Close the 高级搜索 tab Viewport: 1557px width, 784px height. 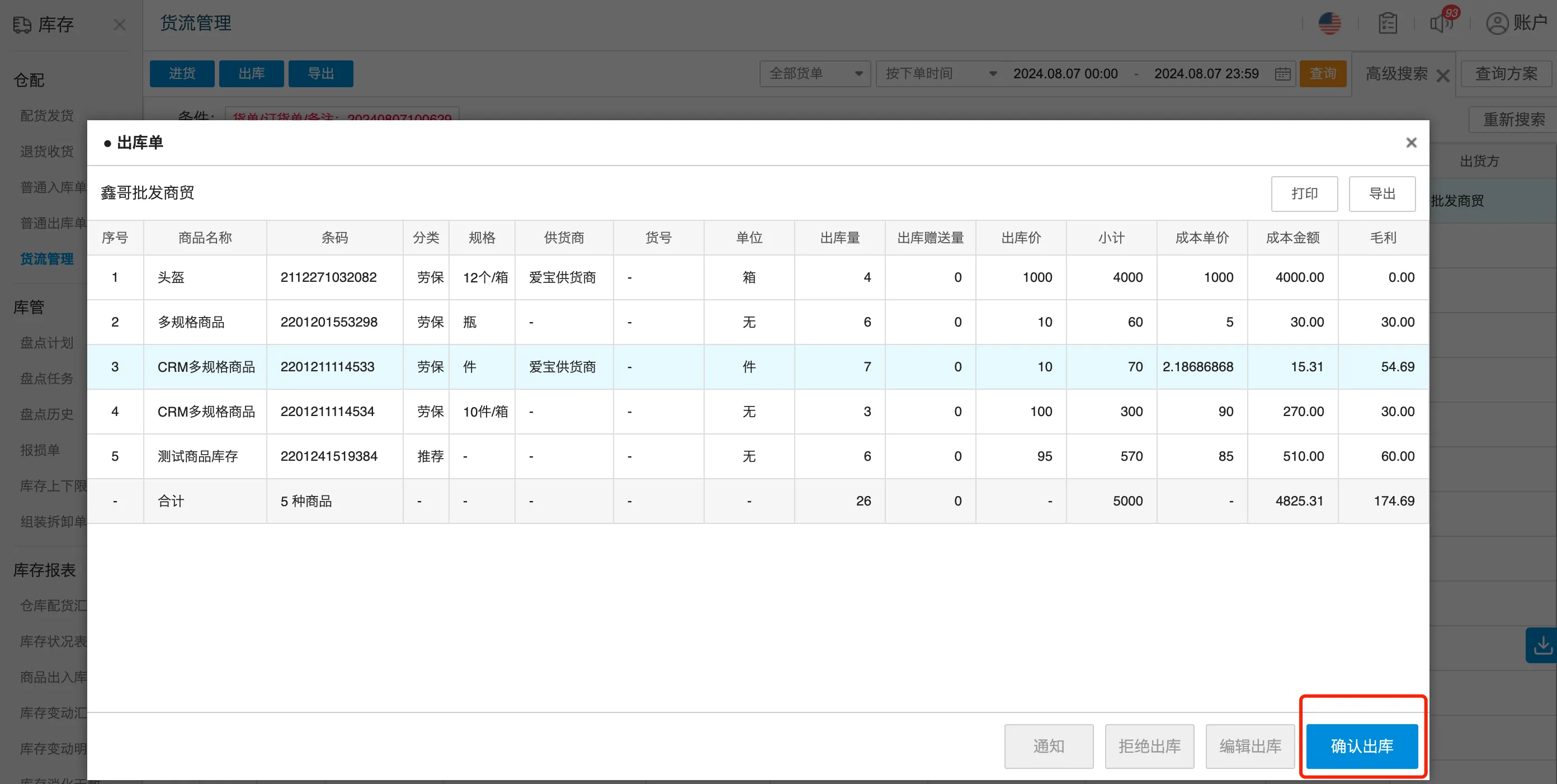[1443, 75]
